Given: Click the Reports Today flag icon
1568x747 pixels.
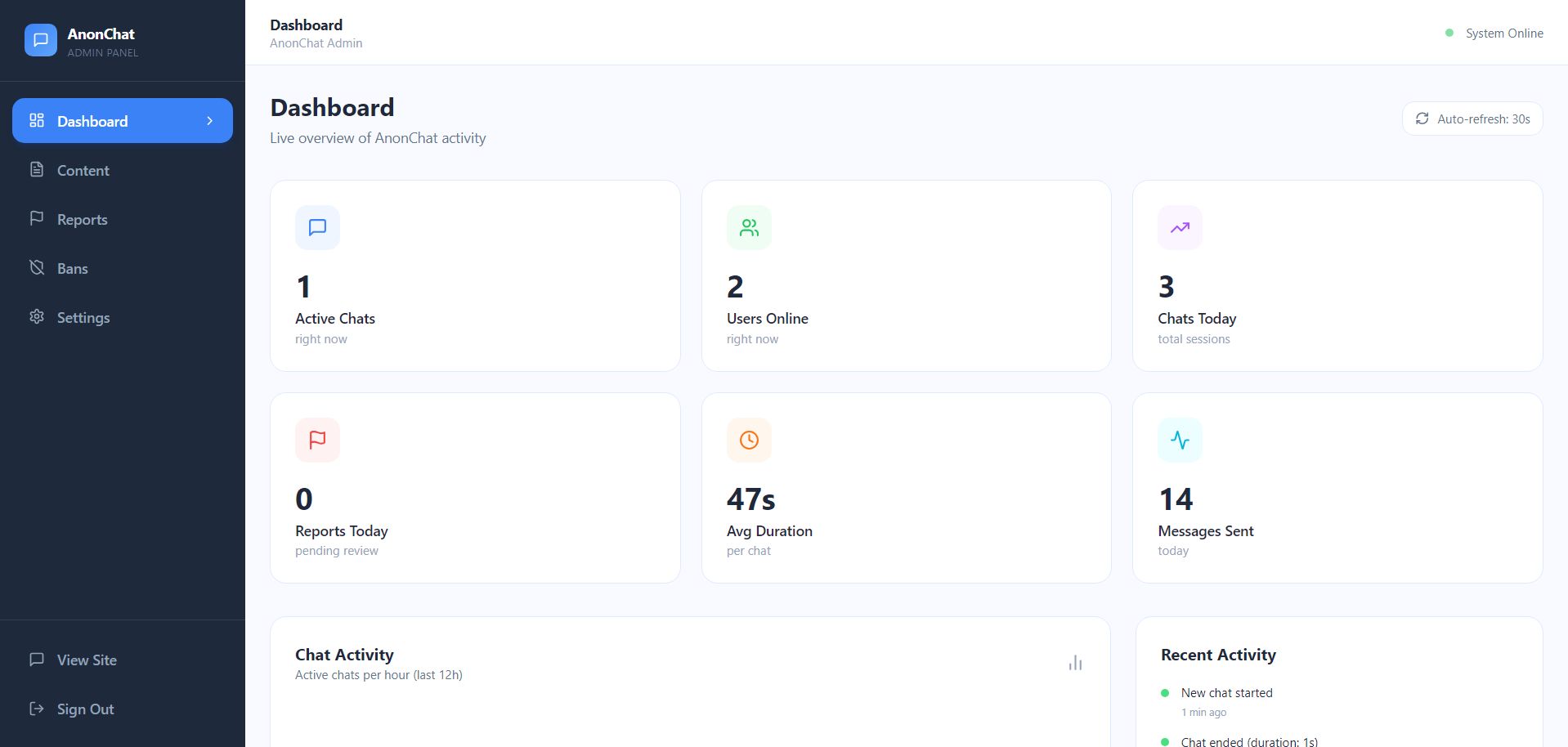Looking at the screenshot, I should coord(317,440).
